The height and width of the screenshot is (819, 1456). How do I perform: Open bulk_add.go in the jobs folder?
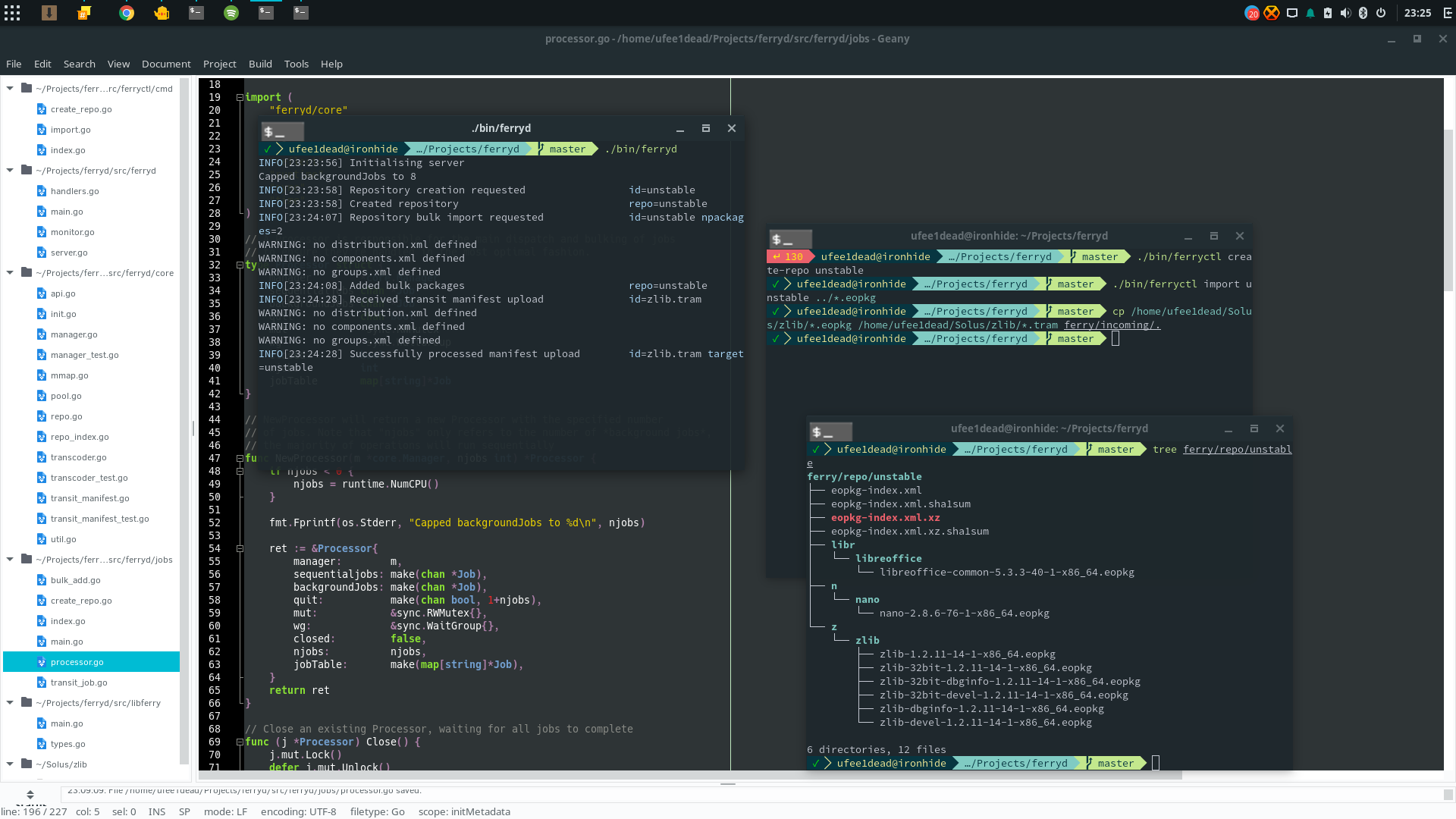pos(76,580)
